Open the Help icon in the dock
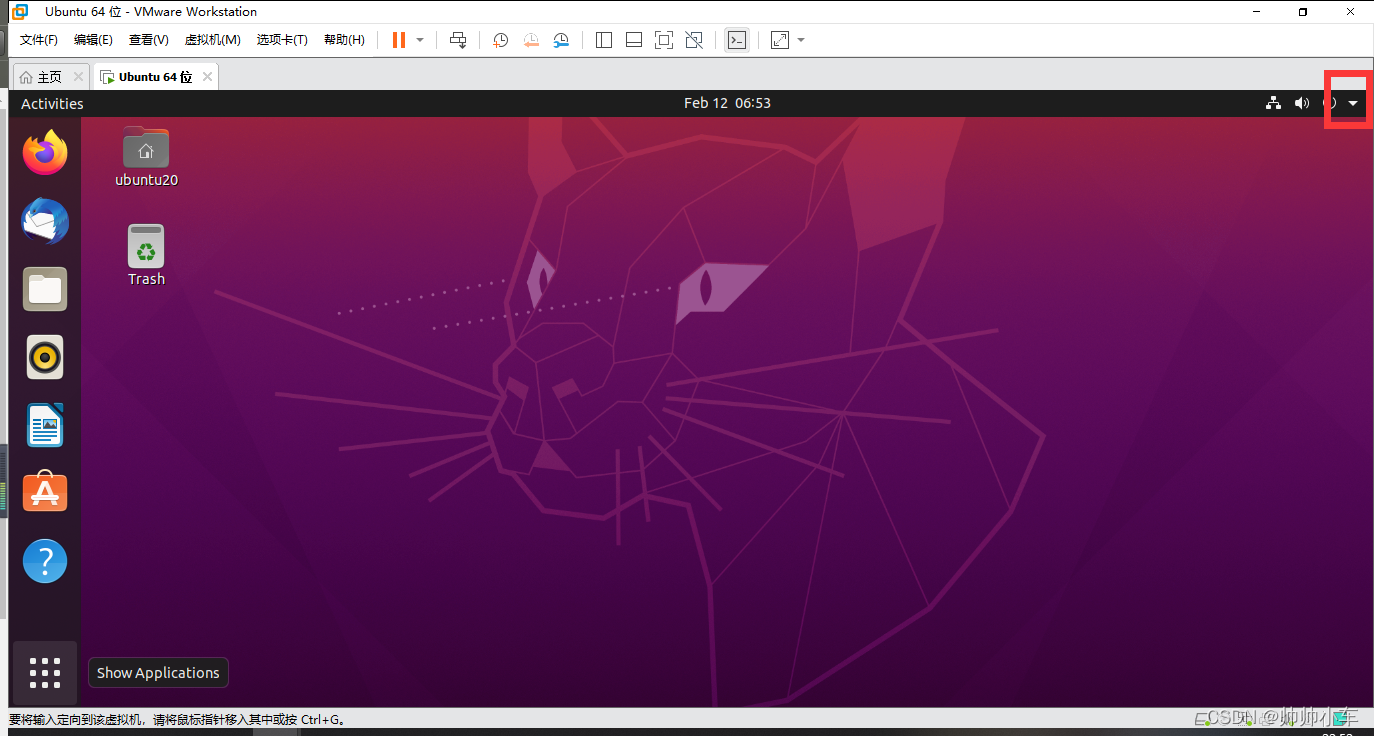The width and height of the screenshot is (1374, 736). click(x=45, y=561)
